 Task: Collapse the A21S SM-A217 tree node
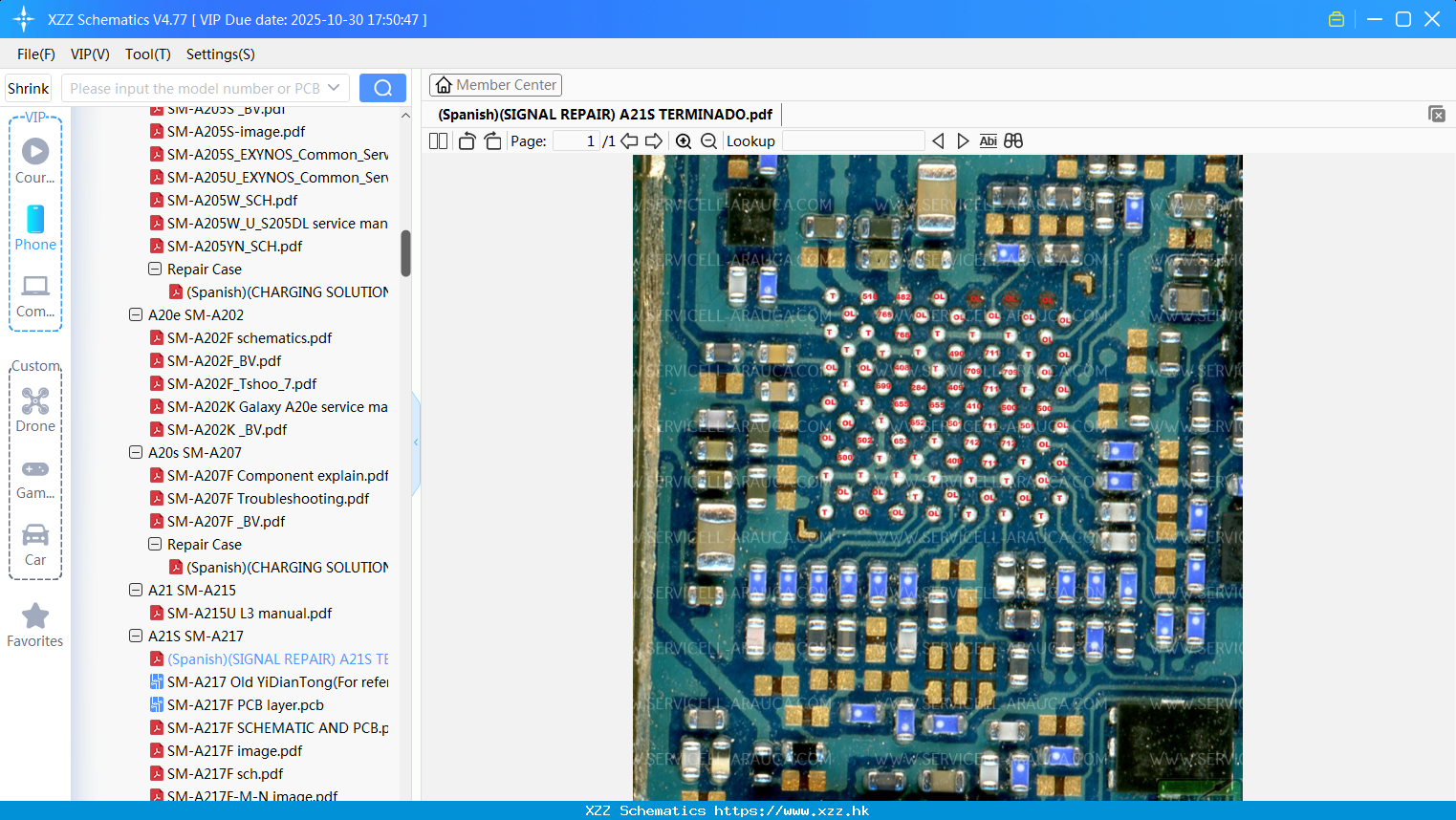coord(136,636)
